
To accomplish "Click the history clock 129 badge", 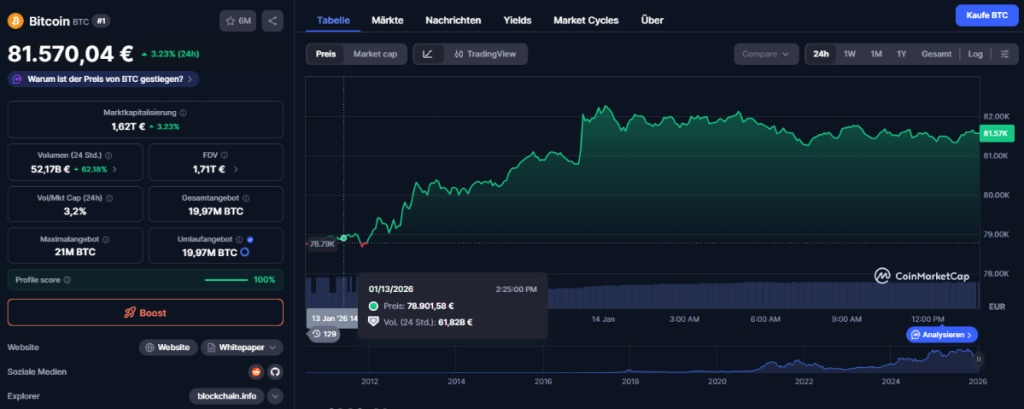I will (324, 334).
